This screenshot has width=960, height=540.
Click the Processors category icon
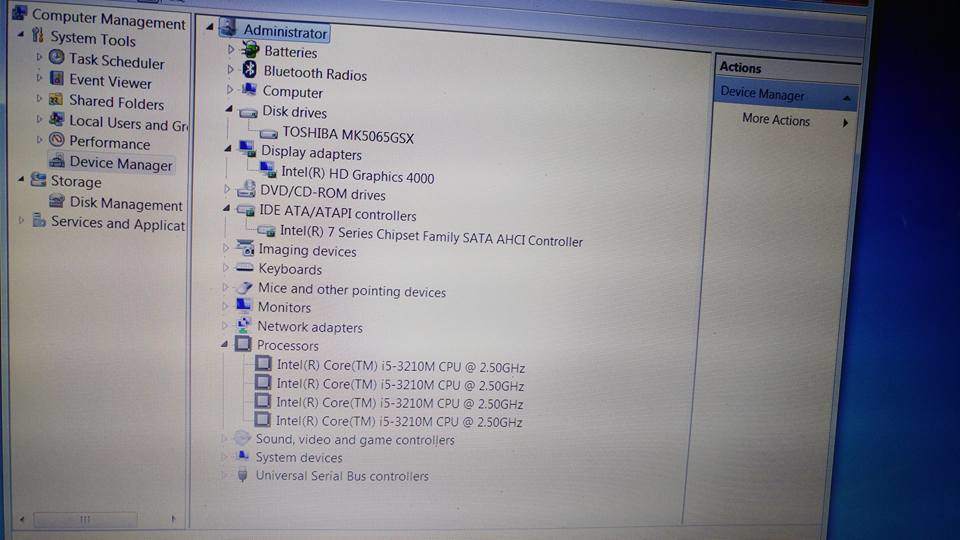[242, 343]
